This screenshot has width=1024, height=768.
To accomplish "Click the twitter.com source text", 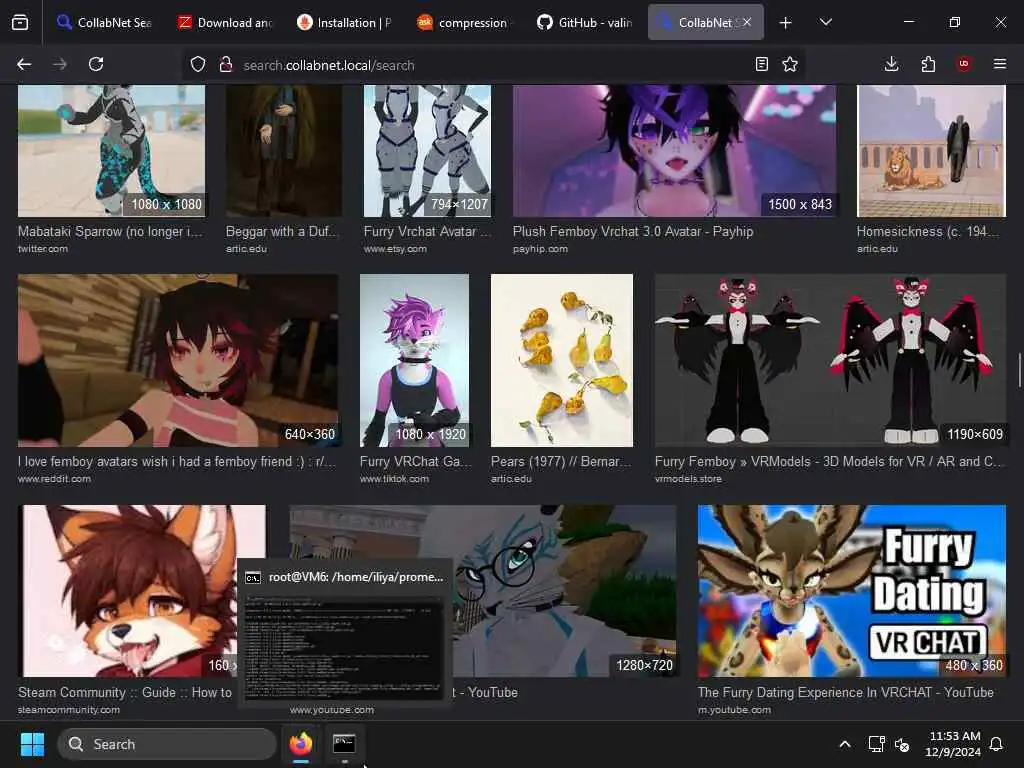I will click(42, 249).
